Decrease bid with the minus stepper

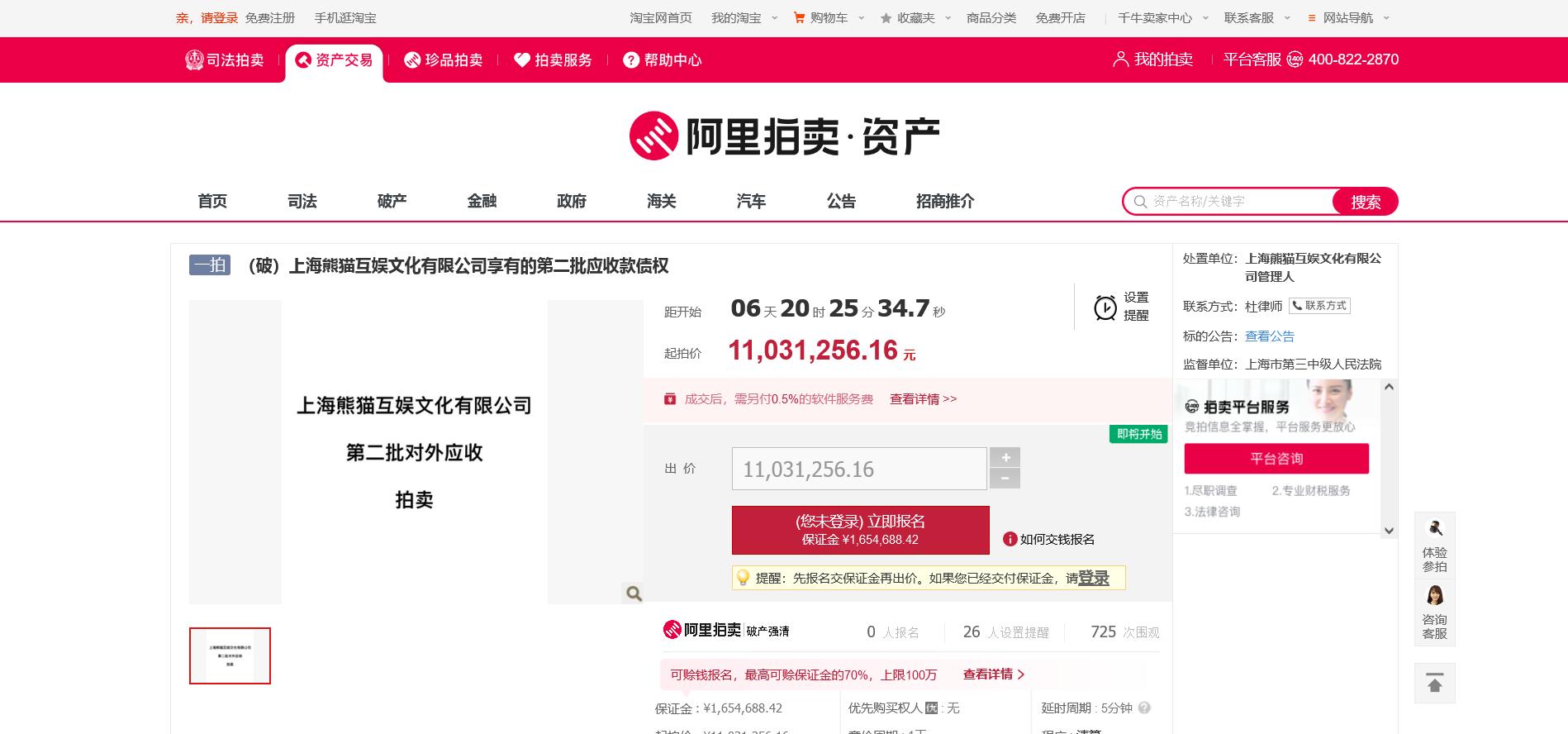[x=1005, y=479]
